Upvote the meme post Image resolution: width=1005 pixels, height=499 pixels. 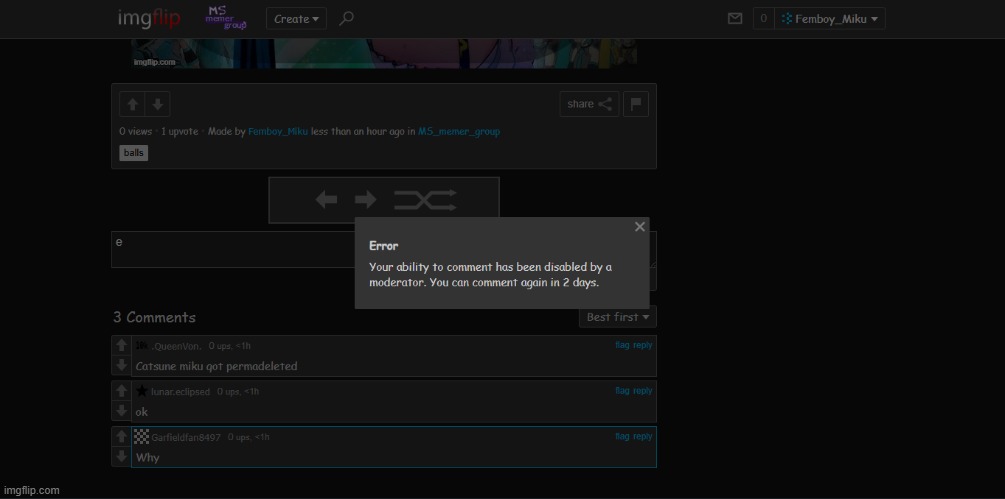tap(132, 104)
